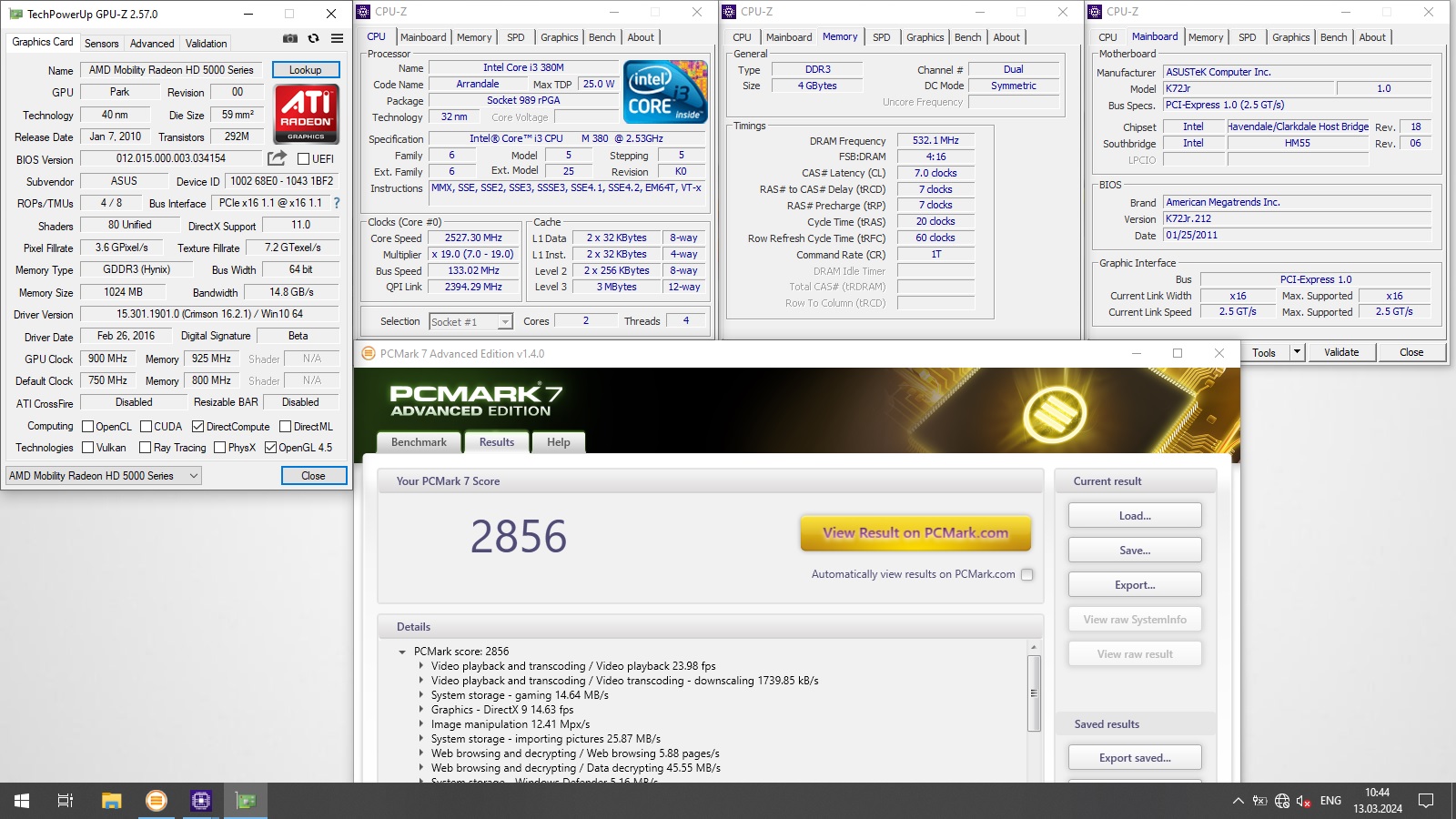Switch to Advanced tab in GPU-Z
The width and height of the screenshot is (1456, 819).
tap(152, 44)
